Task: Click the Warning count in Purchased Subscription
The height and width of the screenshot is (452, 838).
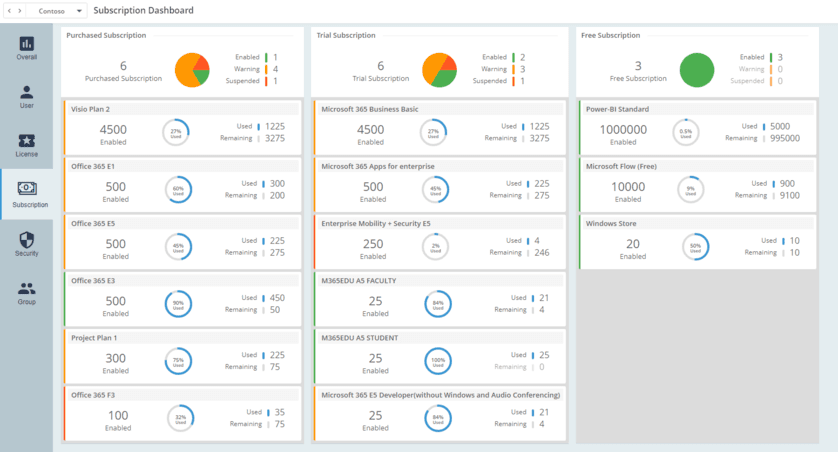Action: (x=276, y=69)
